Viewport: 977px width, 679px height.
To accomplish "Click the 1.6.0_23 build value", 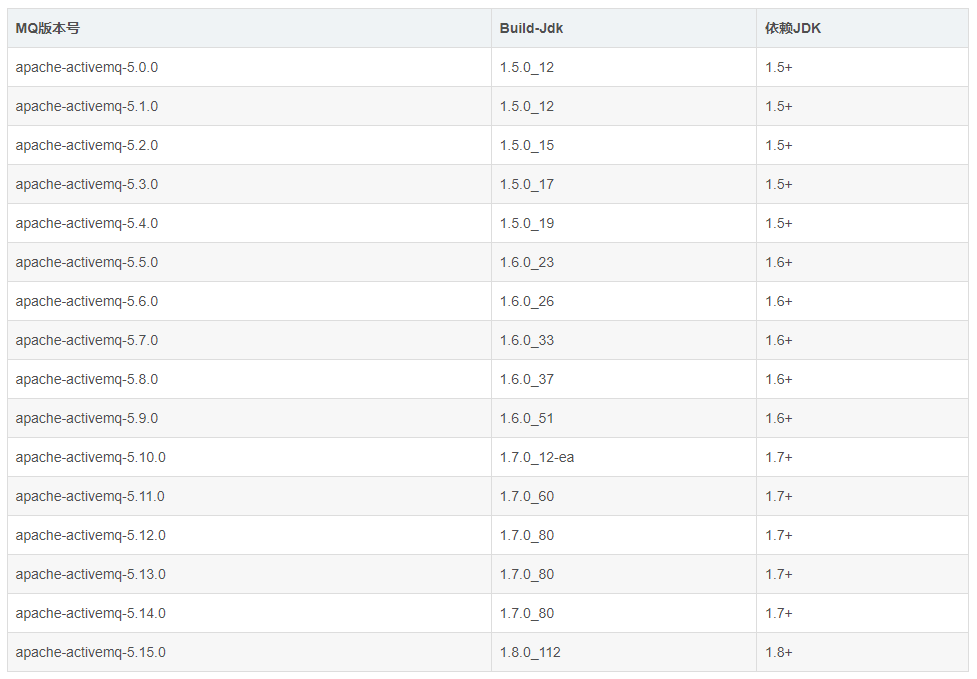I will (527, 263).
